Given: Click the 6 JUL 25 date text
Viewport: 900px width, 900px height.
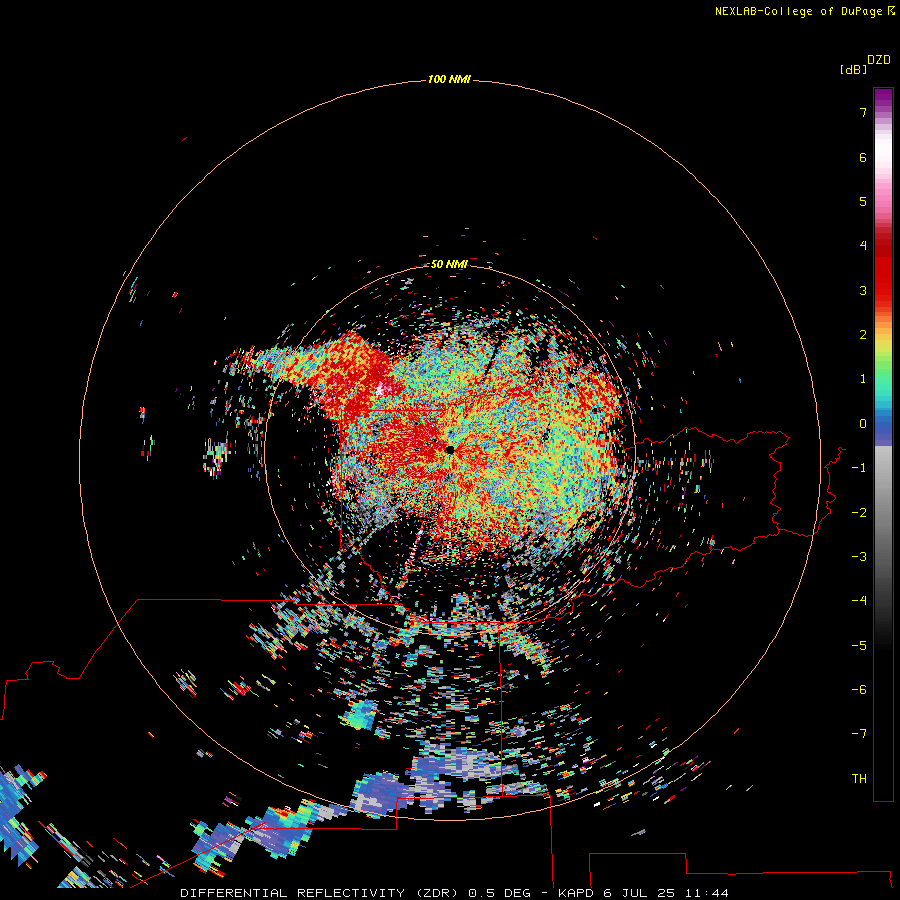Looking at the screenshot, I should [638, 893].
